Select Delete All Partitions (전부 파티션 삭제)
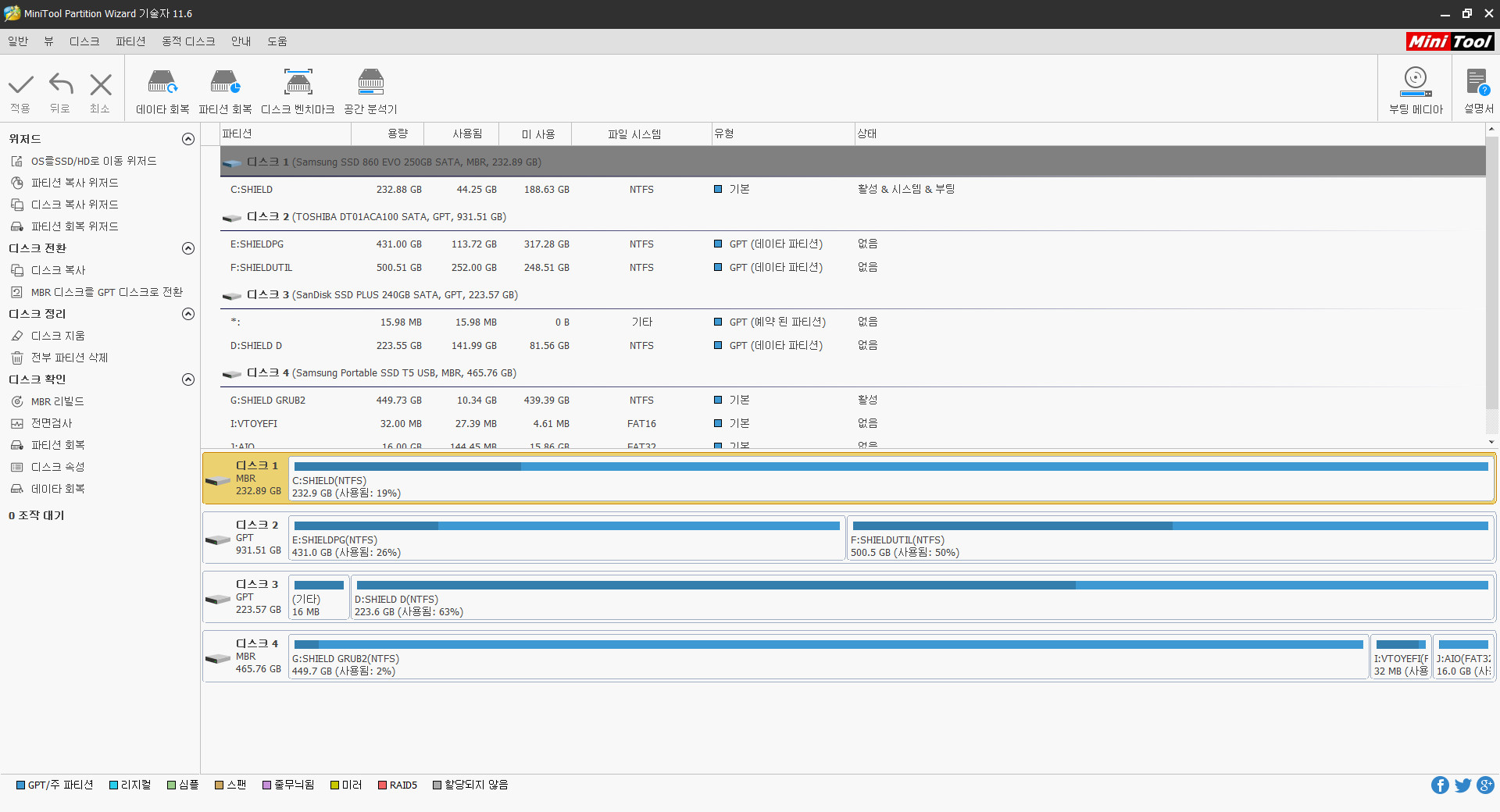This screenshot has width=1500, height=812. tap(70, 358)
